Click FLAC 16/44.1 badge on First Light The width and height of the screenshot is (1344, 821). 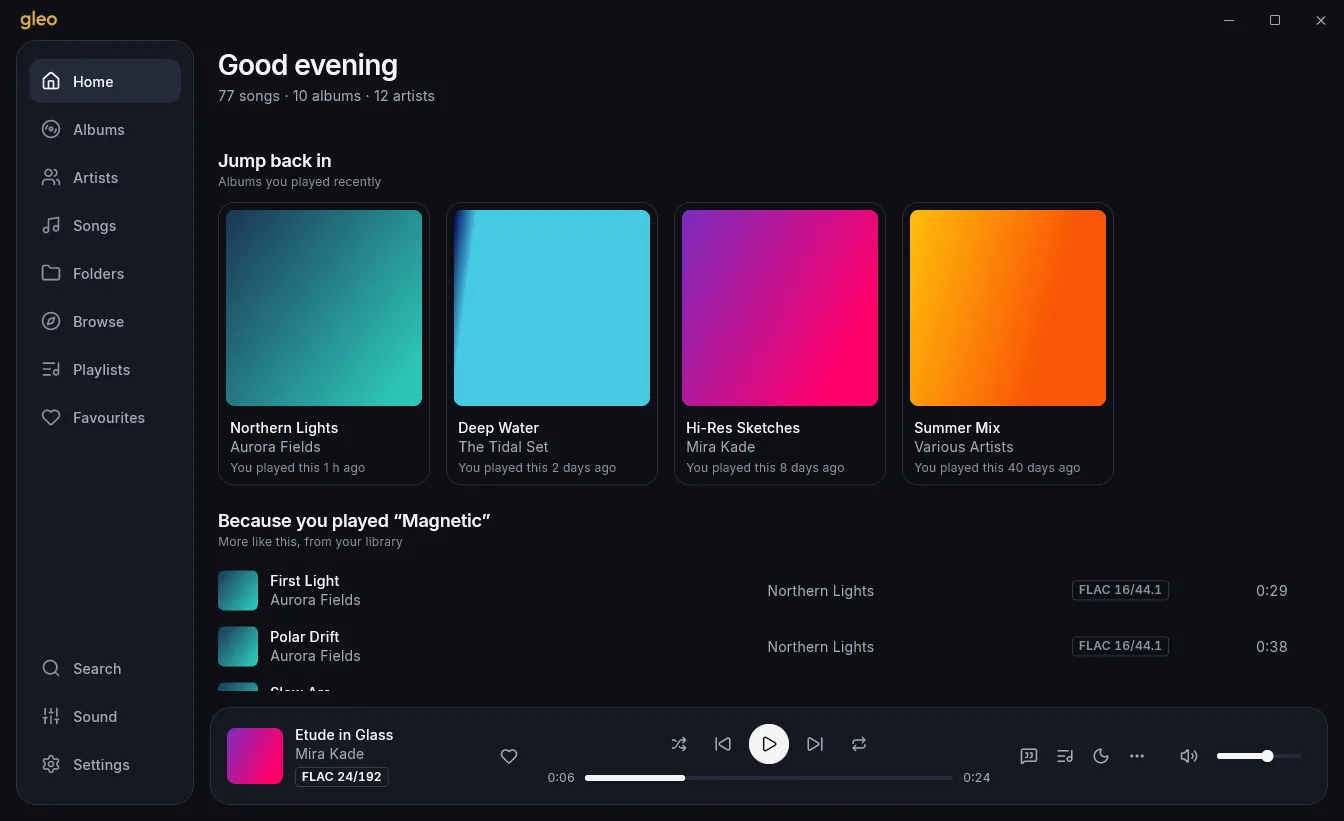click(x=1120, y=590)
